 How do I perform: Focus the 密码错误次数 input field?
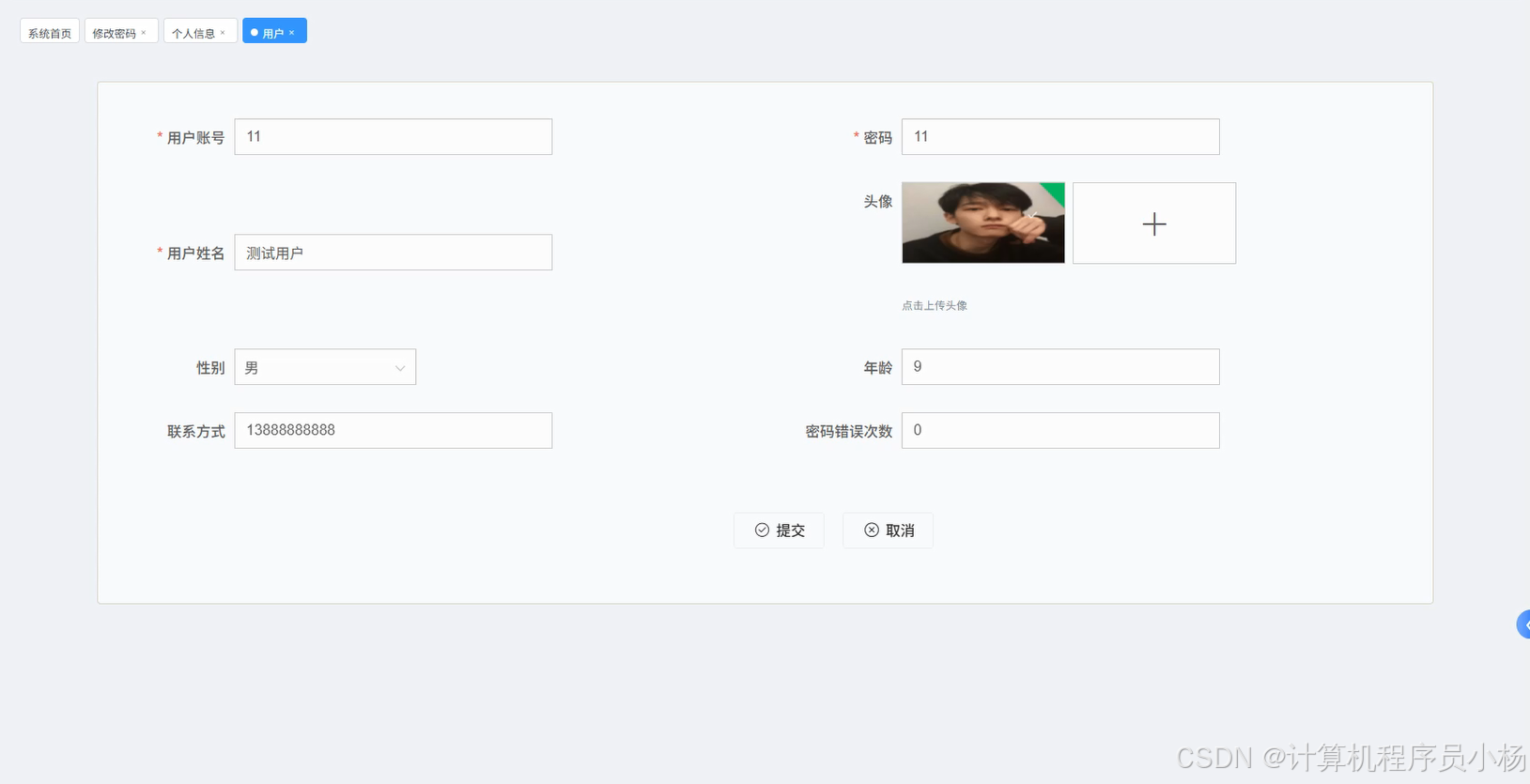(x=1060, y=430)
